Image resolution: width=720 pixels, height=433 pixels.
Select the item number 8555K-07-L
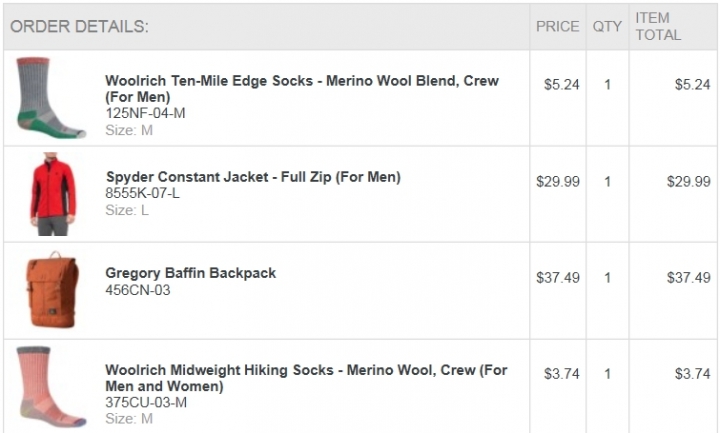tap(142, 193)
